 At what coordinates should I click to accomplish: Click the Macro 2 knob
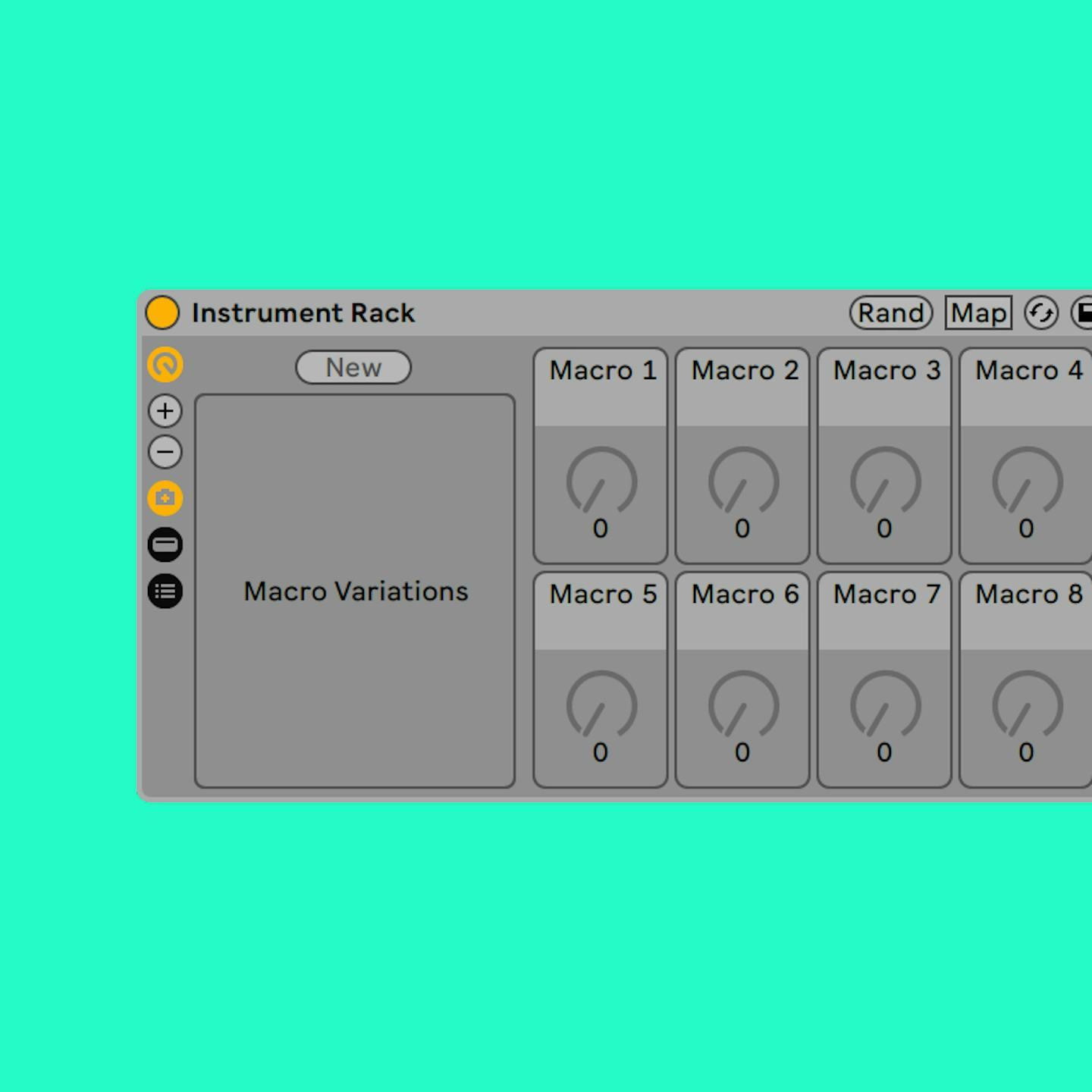click(x=743, y=481)
